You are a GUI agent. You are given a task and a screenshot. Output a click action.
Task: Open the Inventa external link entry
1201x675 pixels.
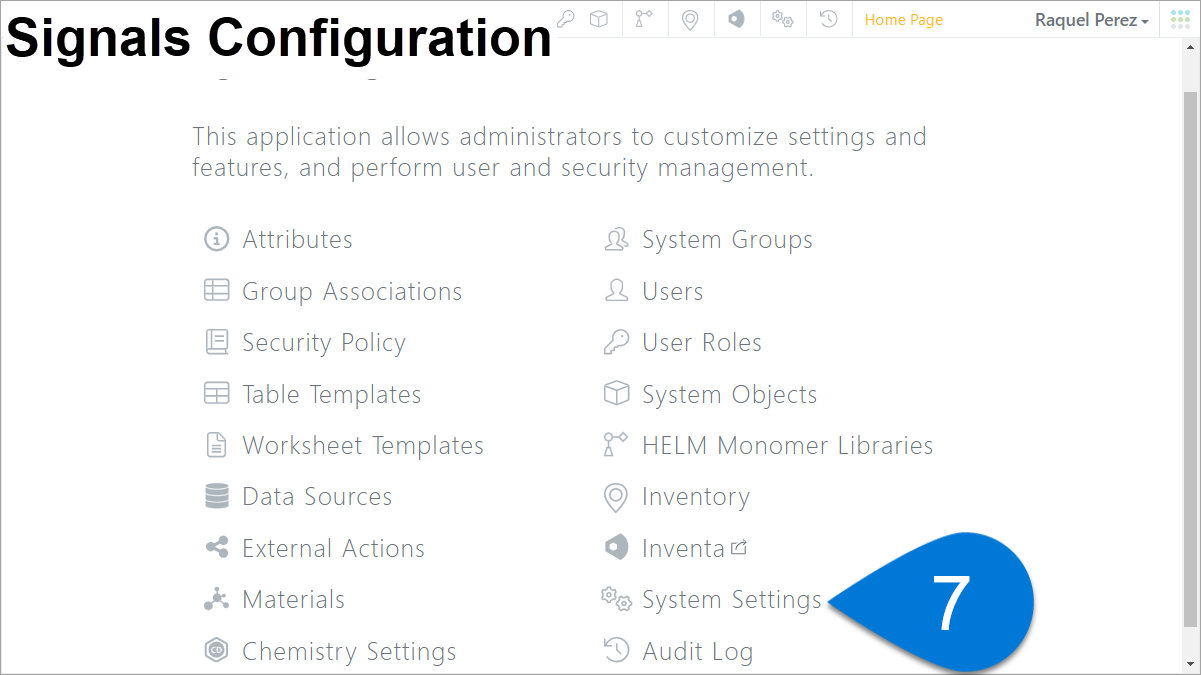click(x=695, y=548)
